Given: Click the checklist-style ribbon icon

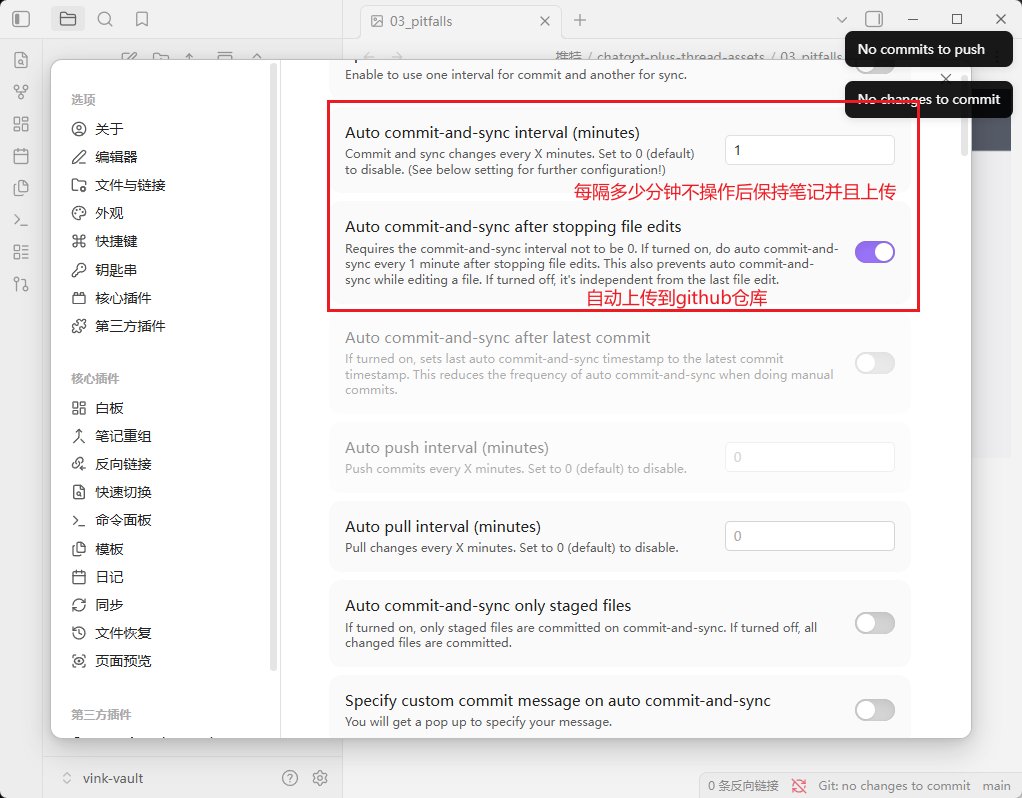Looking at the screenshot, I should point(21,252).
